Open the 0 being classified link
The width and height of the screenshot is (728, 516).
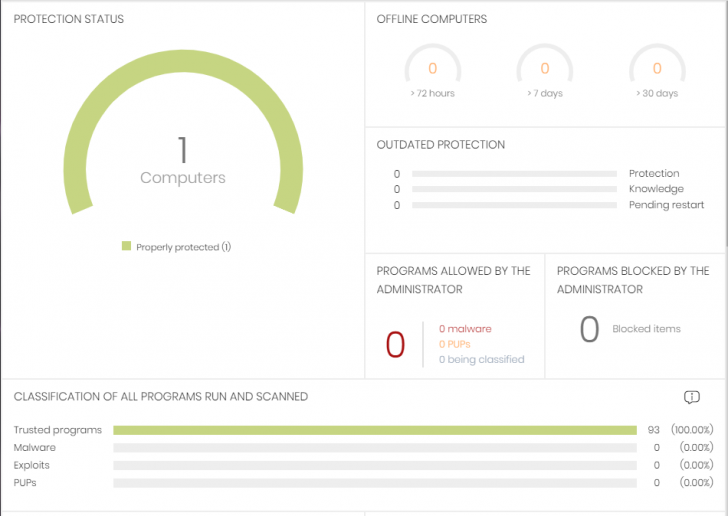tap(481, 359)
